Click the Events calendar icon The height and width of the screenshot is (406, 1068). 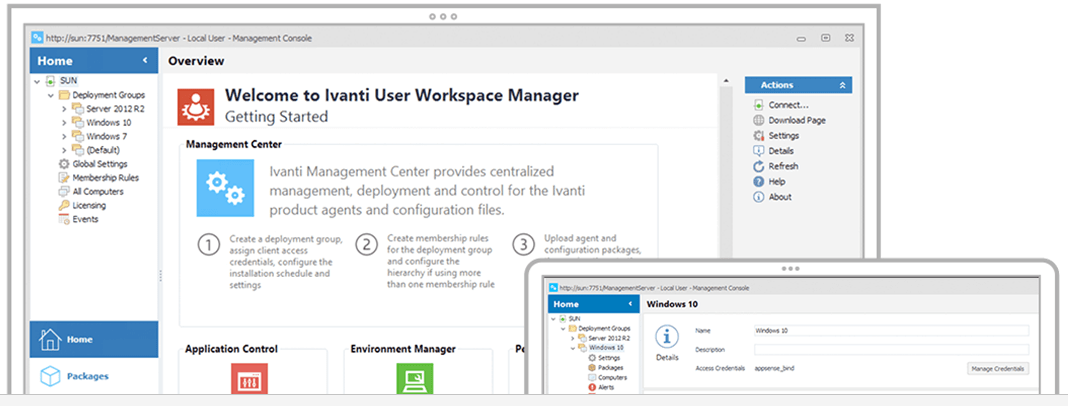[64, 219]
